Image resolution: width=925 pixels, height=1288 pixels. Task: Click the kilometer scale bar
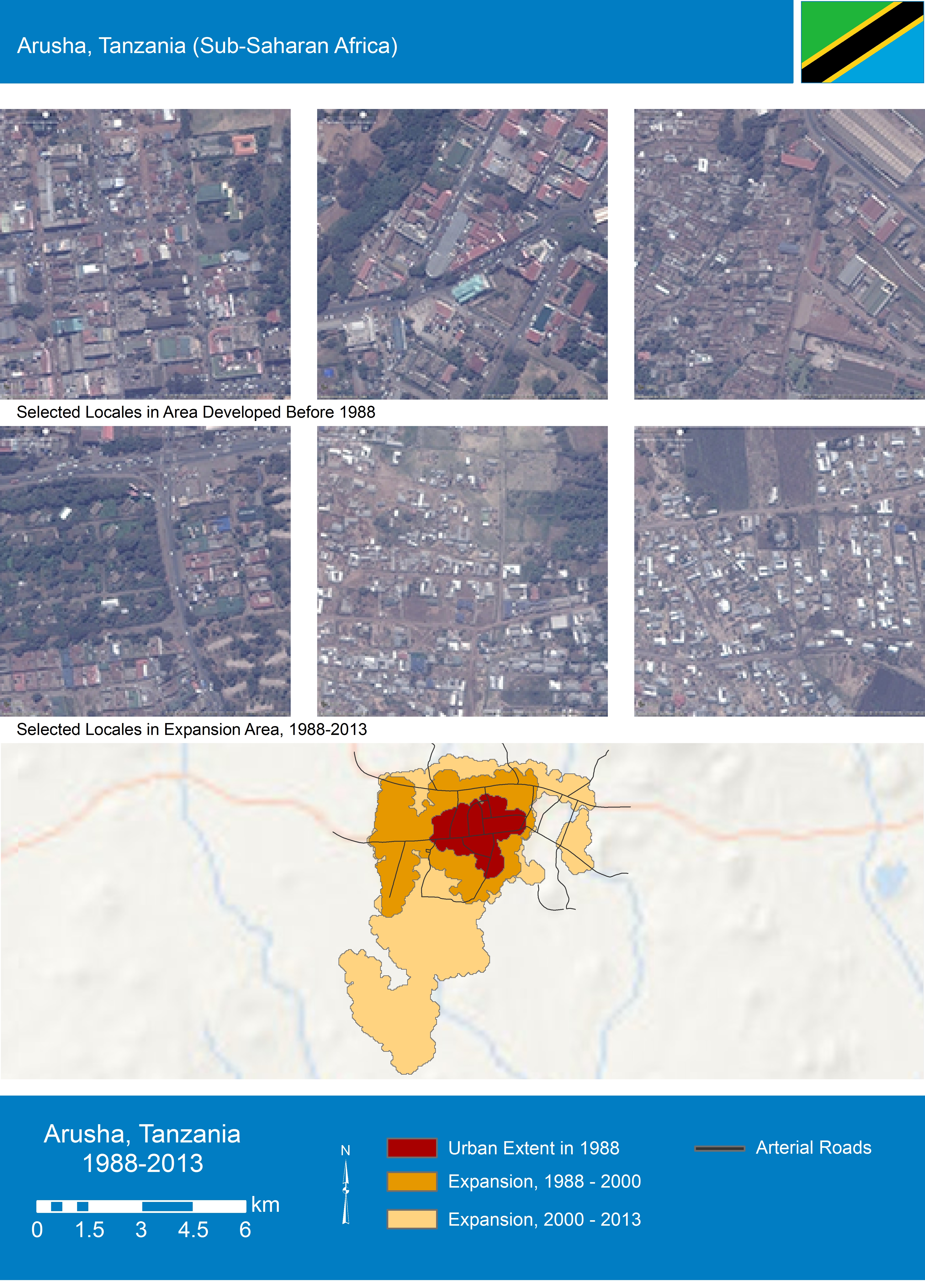[x=141, y=1206]
